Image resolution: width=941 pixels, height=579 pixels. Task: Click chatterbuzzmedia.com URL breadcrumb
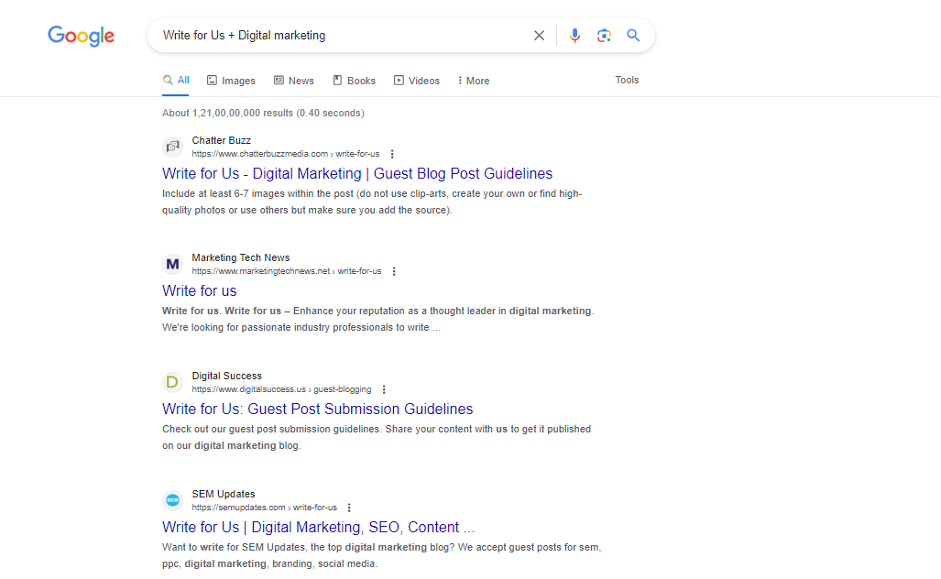tap(286, 154)
